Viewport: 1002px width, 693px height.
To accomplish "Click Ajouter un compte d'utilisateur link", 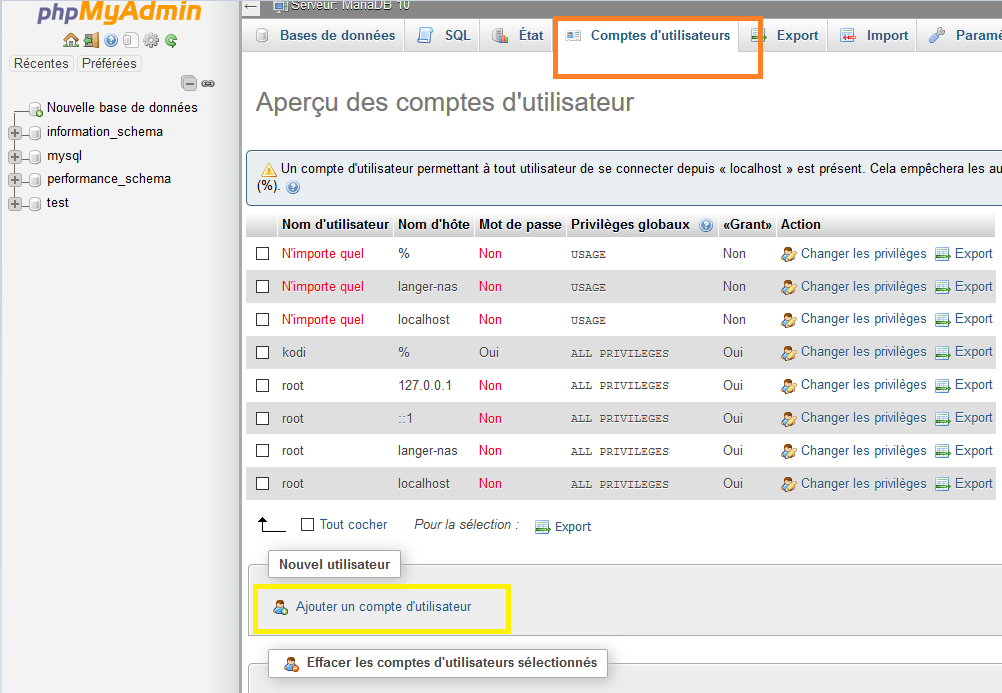I will point(383,607).
